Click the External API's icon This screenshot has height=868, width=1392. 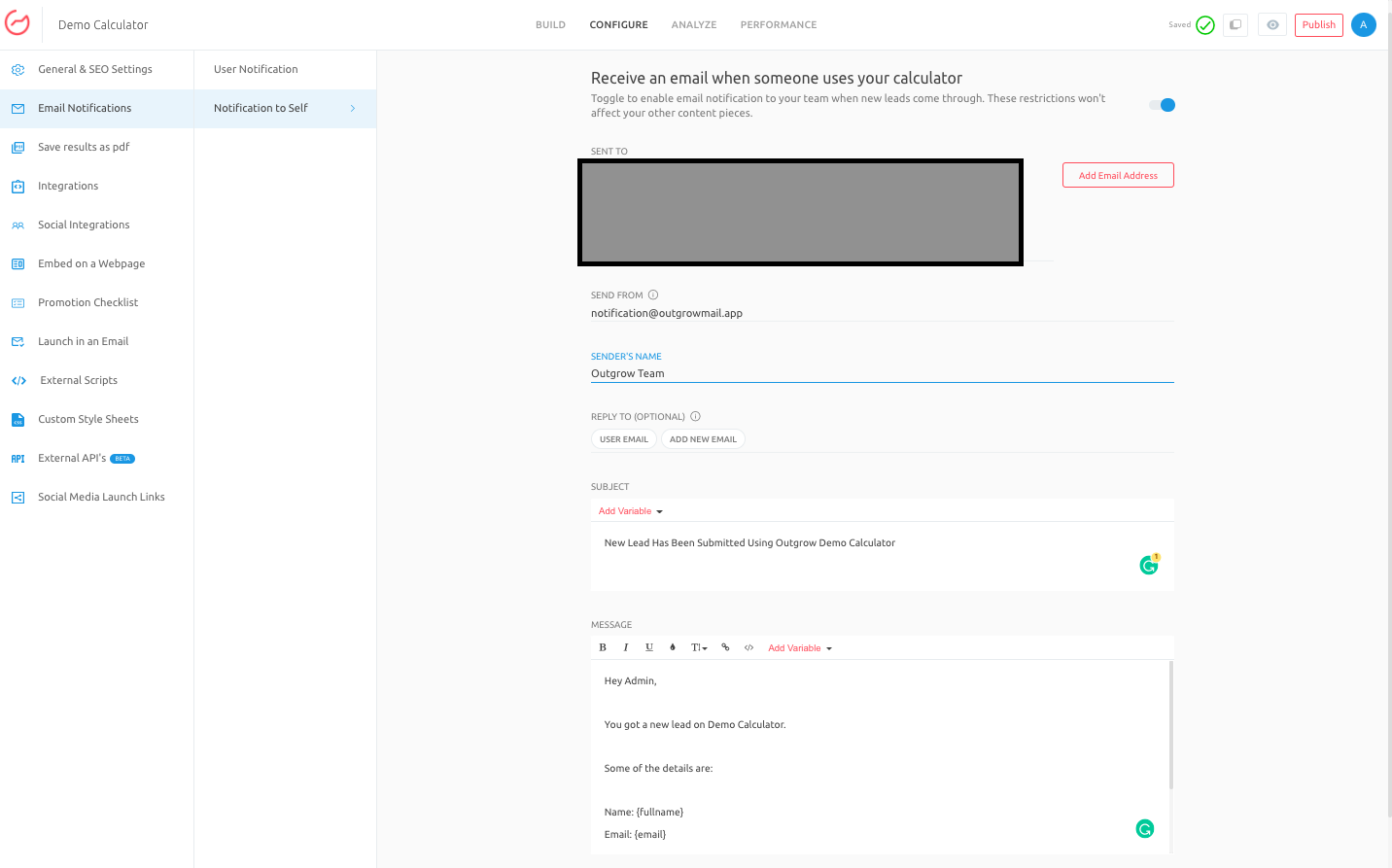(17, 459)
